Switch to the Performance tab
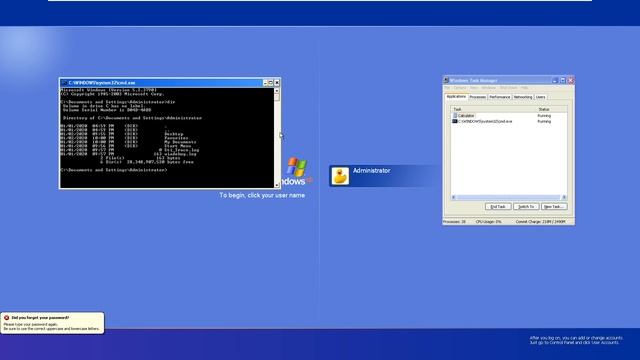The width and height of the screenshot is (640, 360). coord(500,97)
